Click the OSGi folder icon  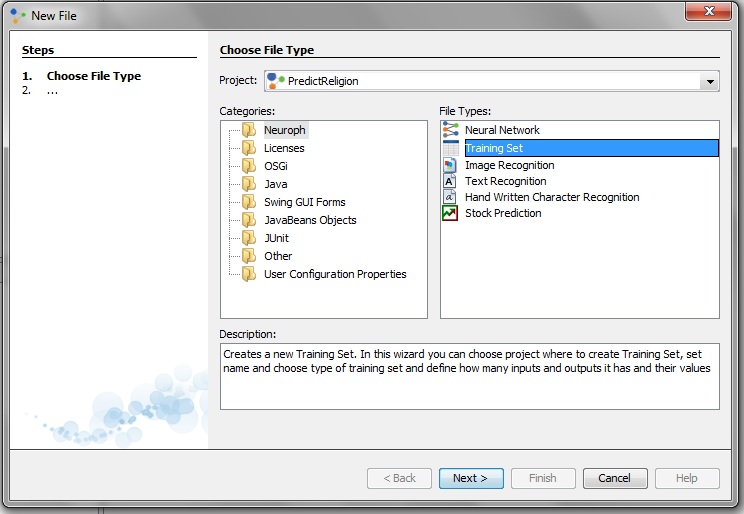tap(249, 166)
